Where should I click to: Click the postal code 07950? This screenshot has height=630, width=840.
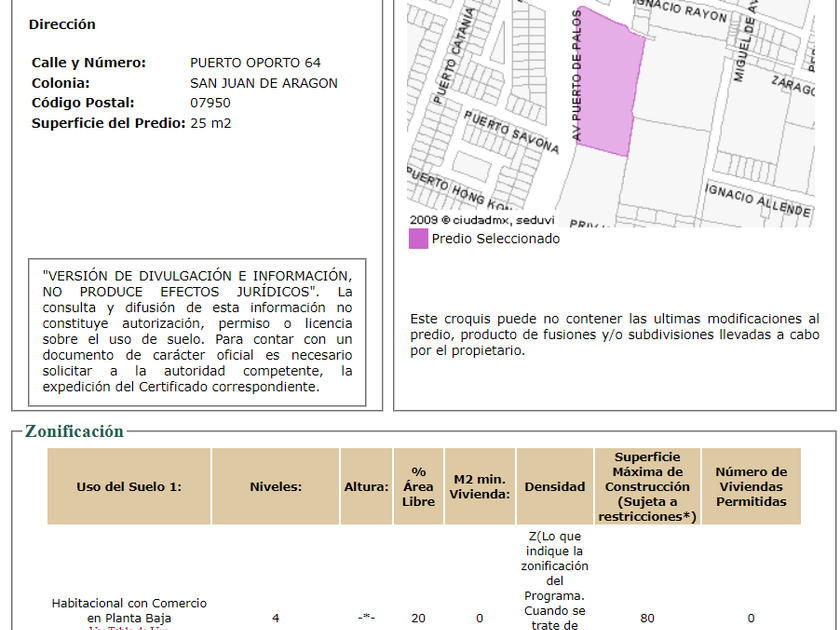click(x=210, y=103)
